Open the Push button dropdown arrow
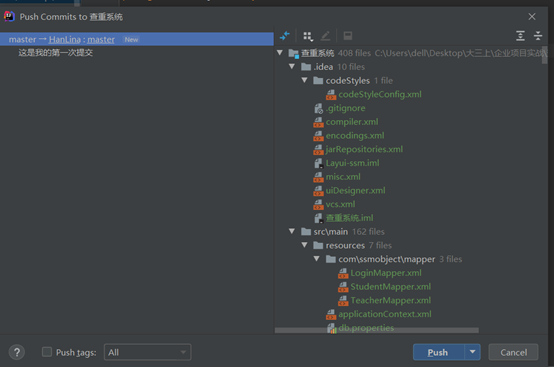The height and width of the screenshot is (367, 554). click(x=472, y=352)
